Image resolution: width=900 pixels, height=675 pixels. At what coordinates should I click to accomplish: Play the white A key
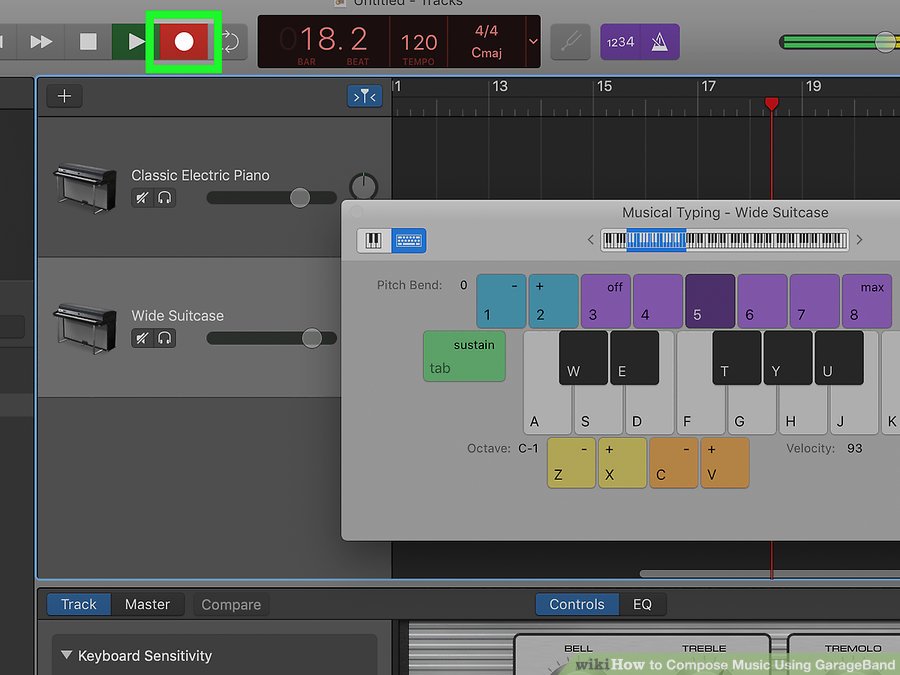(x=545, y=410)
